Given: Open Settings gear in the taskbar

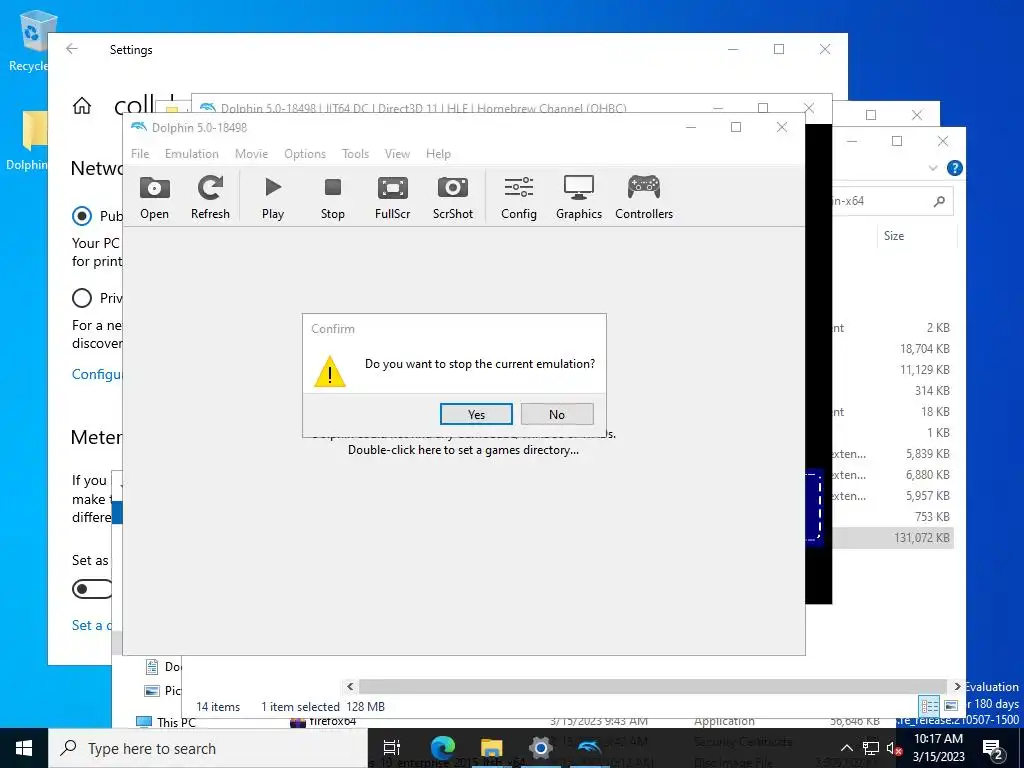Looking at the screenshot, I should coord(541,748).
